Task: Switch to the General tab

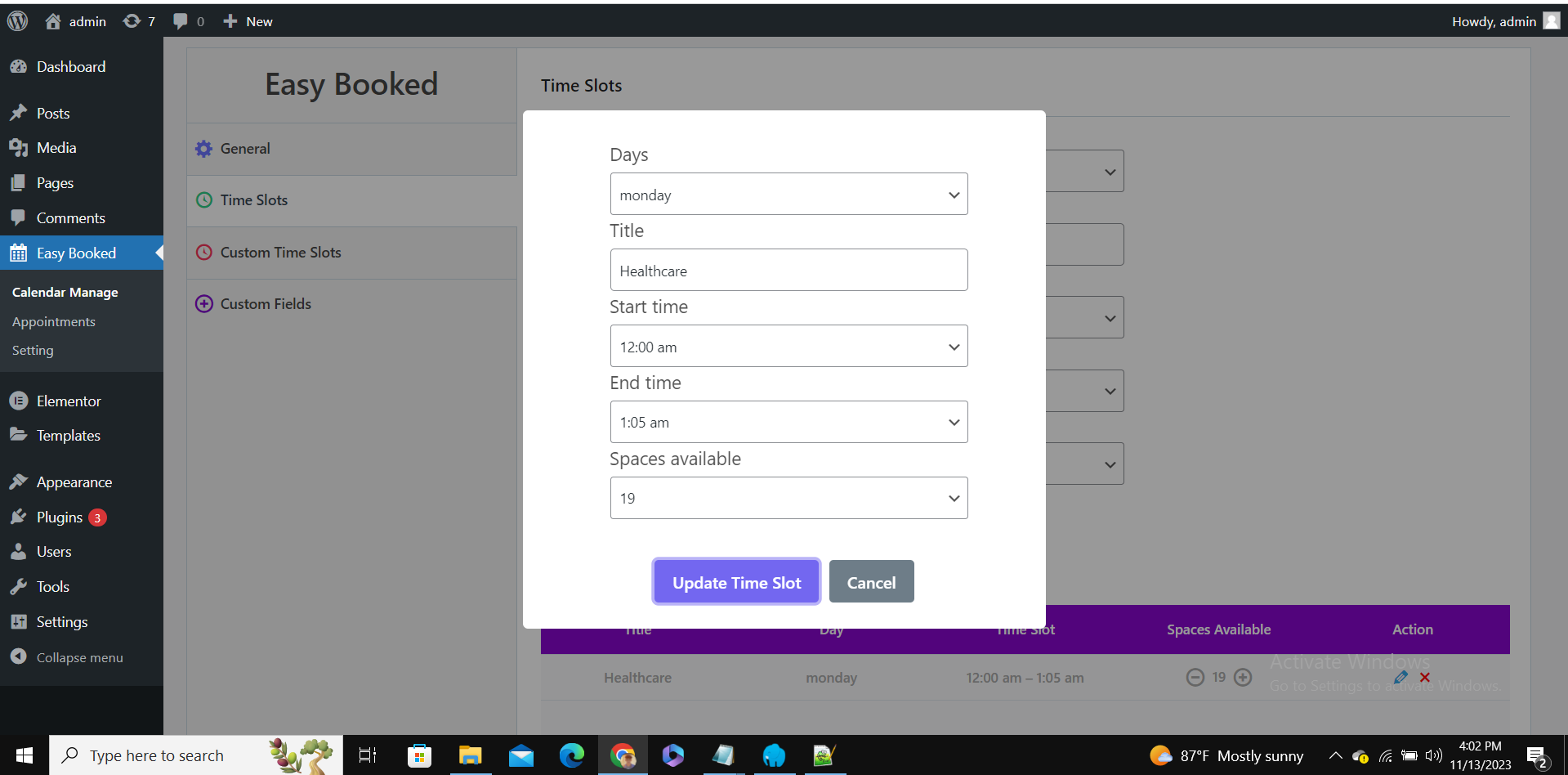Action: (352, 149)
